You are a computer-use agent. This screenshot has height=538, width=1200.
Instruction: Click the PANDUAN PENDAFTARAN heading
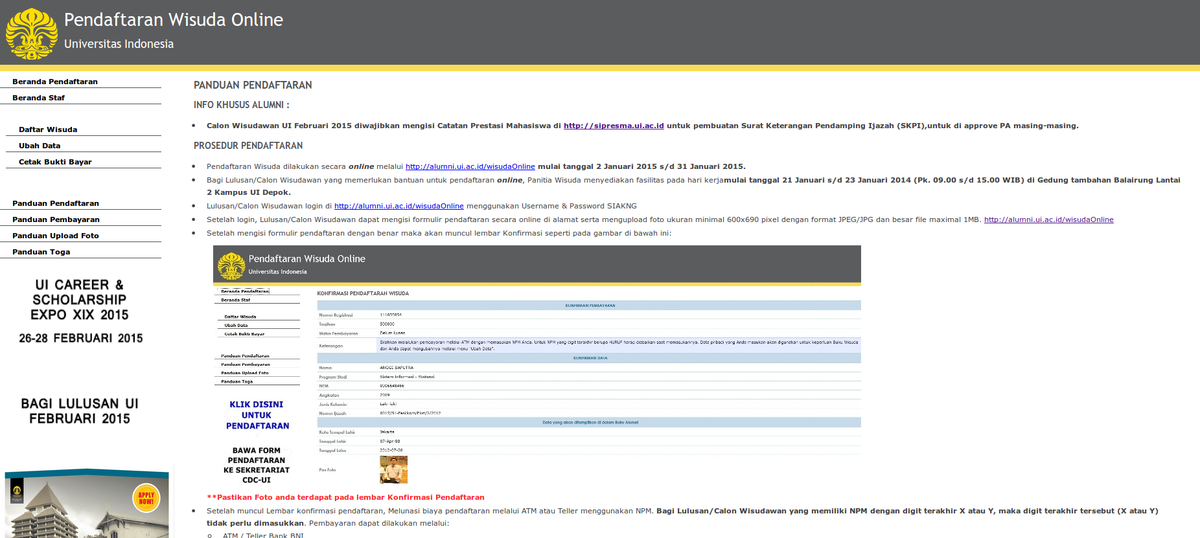(x=253, y=86)
